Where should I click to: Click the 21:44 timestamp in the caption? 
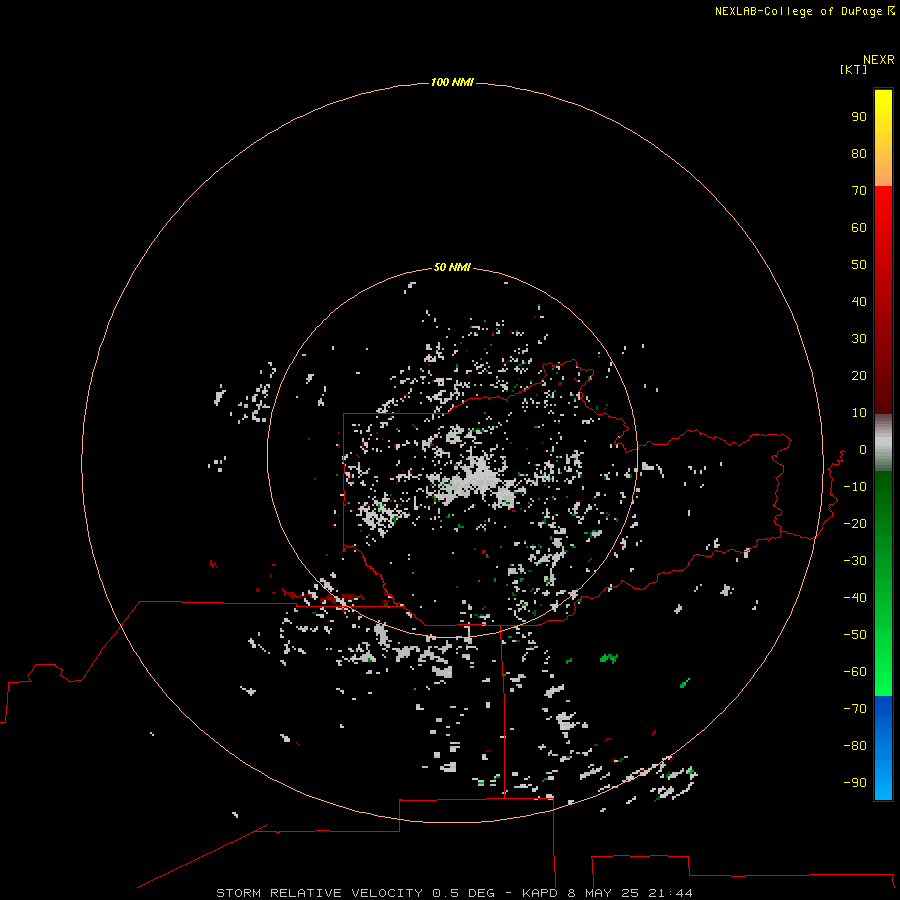point(670,893)
